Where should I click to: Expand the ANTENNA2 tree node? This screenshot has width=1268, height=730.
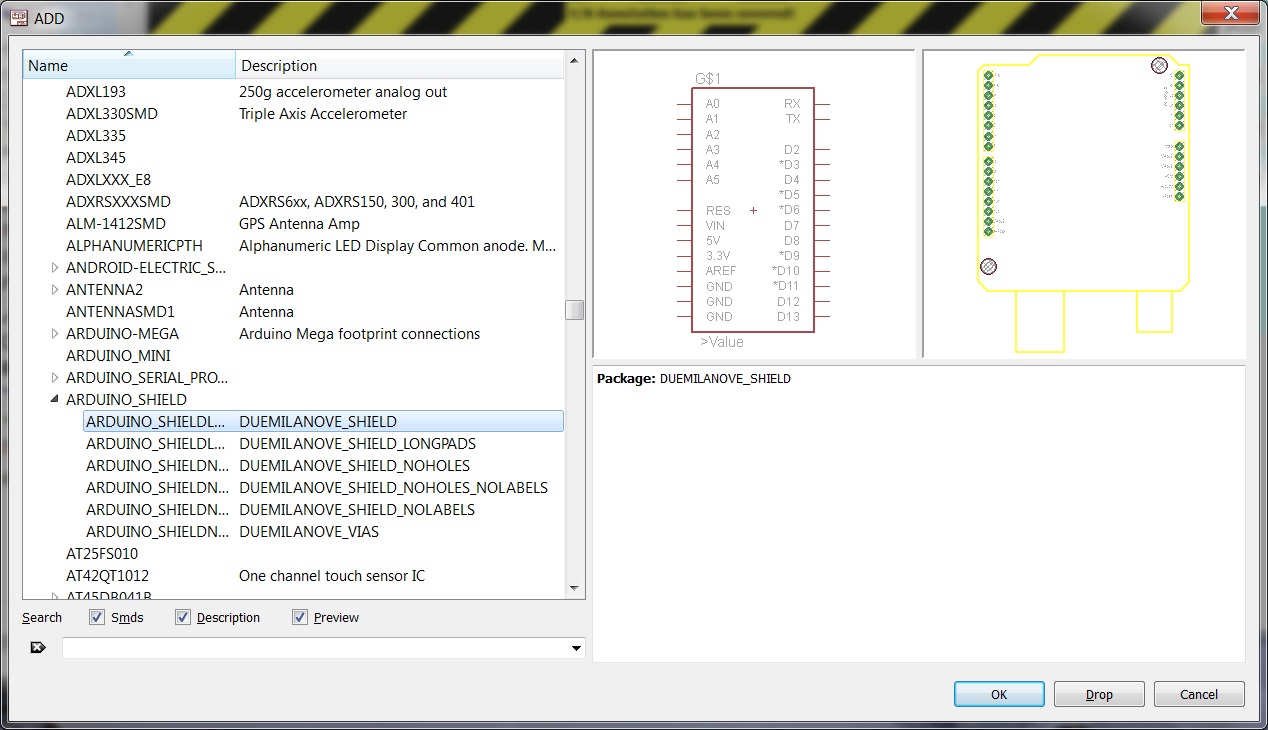click(55, 290)
